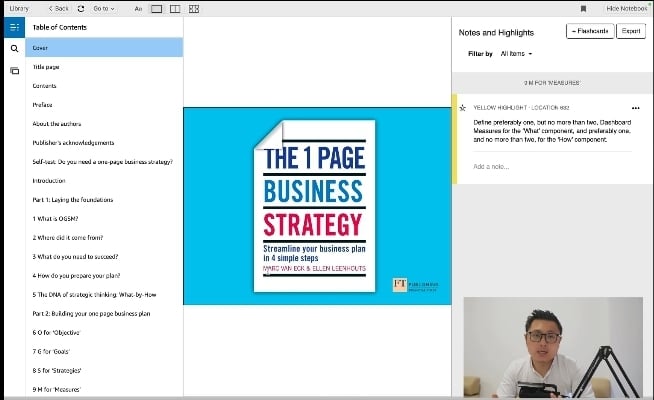The width and height of the screenshot is (654, 400).
Task: Open the highlight's three-dot options menu
Action: pos(635,108)
